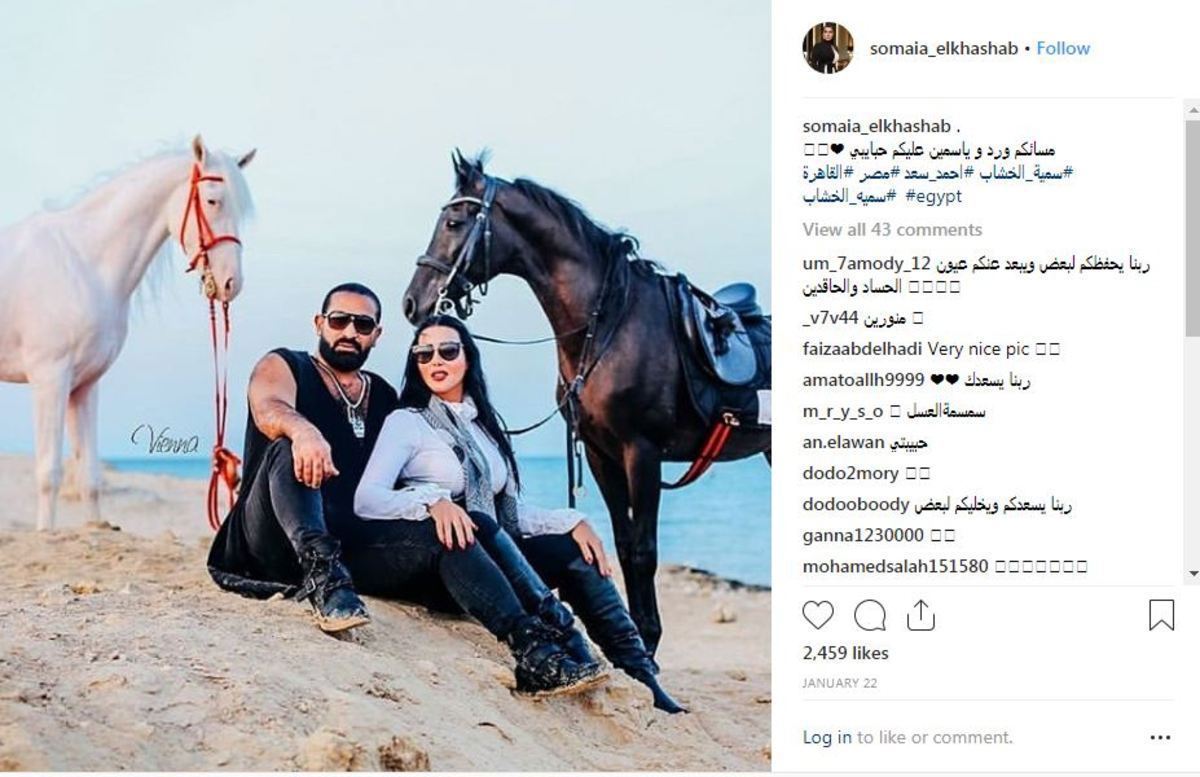Open the three-dot more options menu
Viewport: 1200px width, 777px height.
pyautogui.click(x=1160, y=737)
